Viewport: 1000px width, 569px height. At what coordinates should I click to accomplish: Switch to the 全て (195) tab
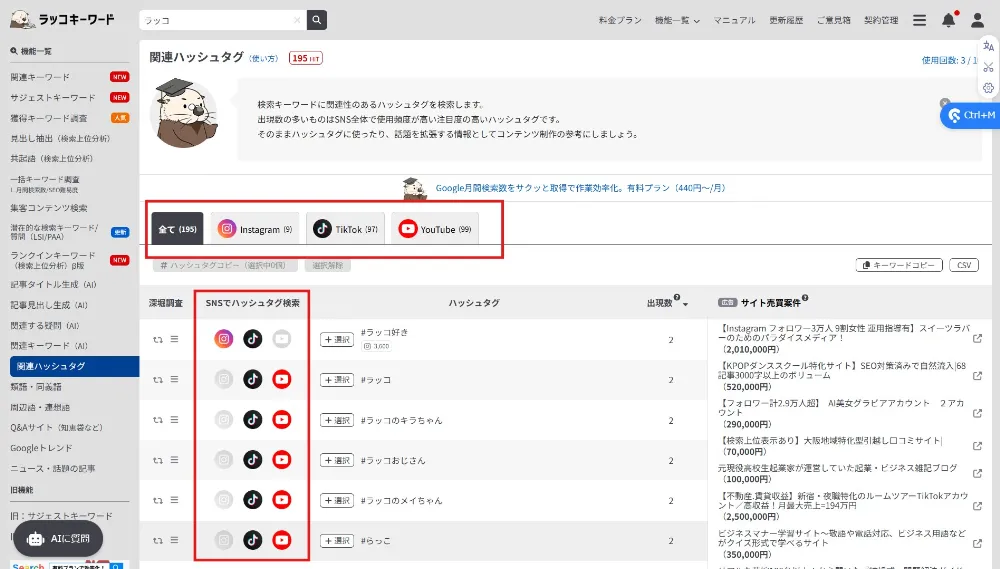pyautogui.click(x=177, y=229)
